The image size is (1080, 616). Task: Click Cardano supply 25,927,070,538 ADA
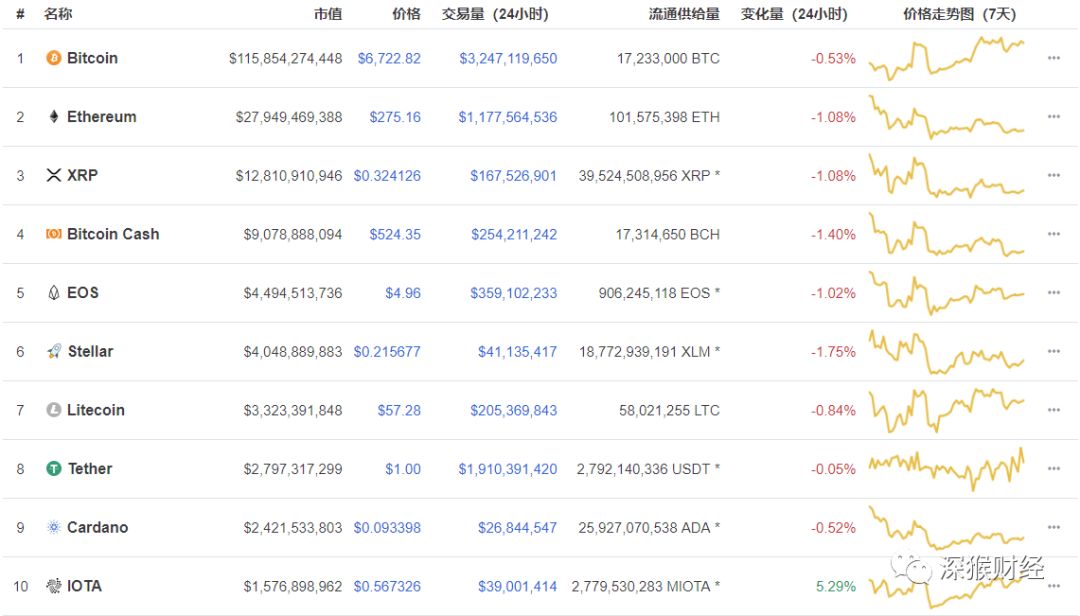pyautogui.click(x=650, y=528)
